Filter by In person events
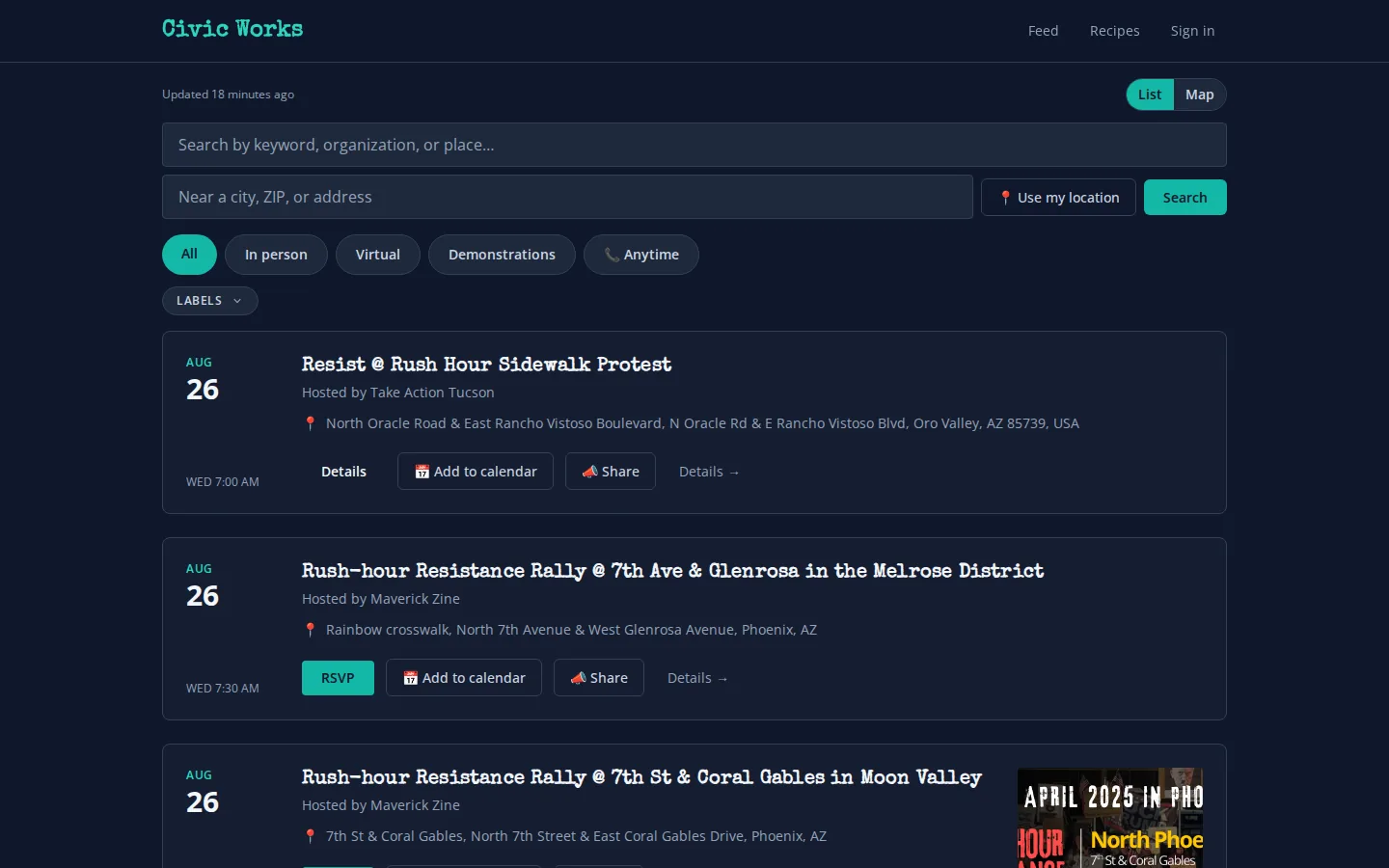Viewport: 1389px width, 868px height. [276, 255]
